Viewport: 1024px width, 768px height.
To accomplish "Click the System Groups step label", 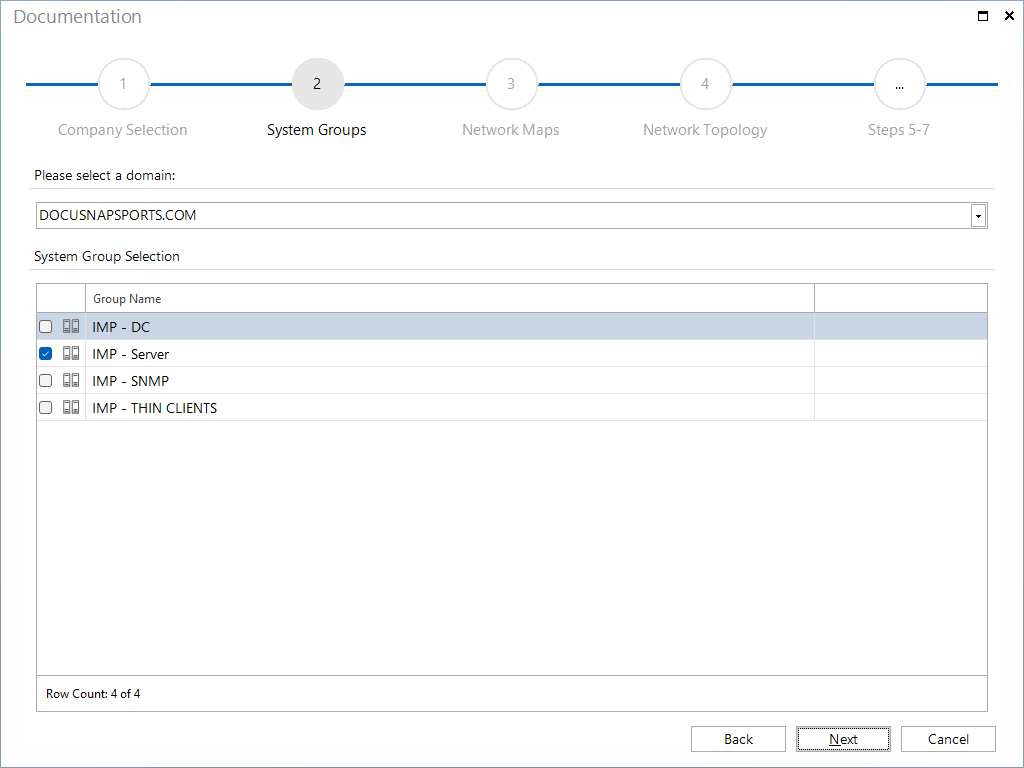I will point(317,130).
